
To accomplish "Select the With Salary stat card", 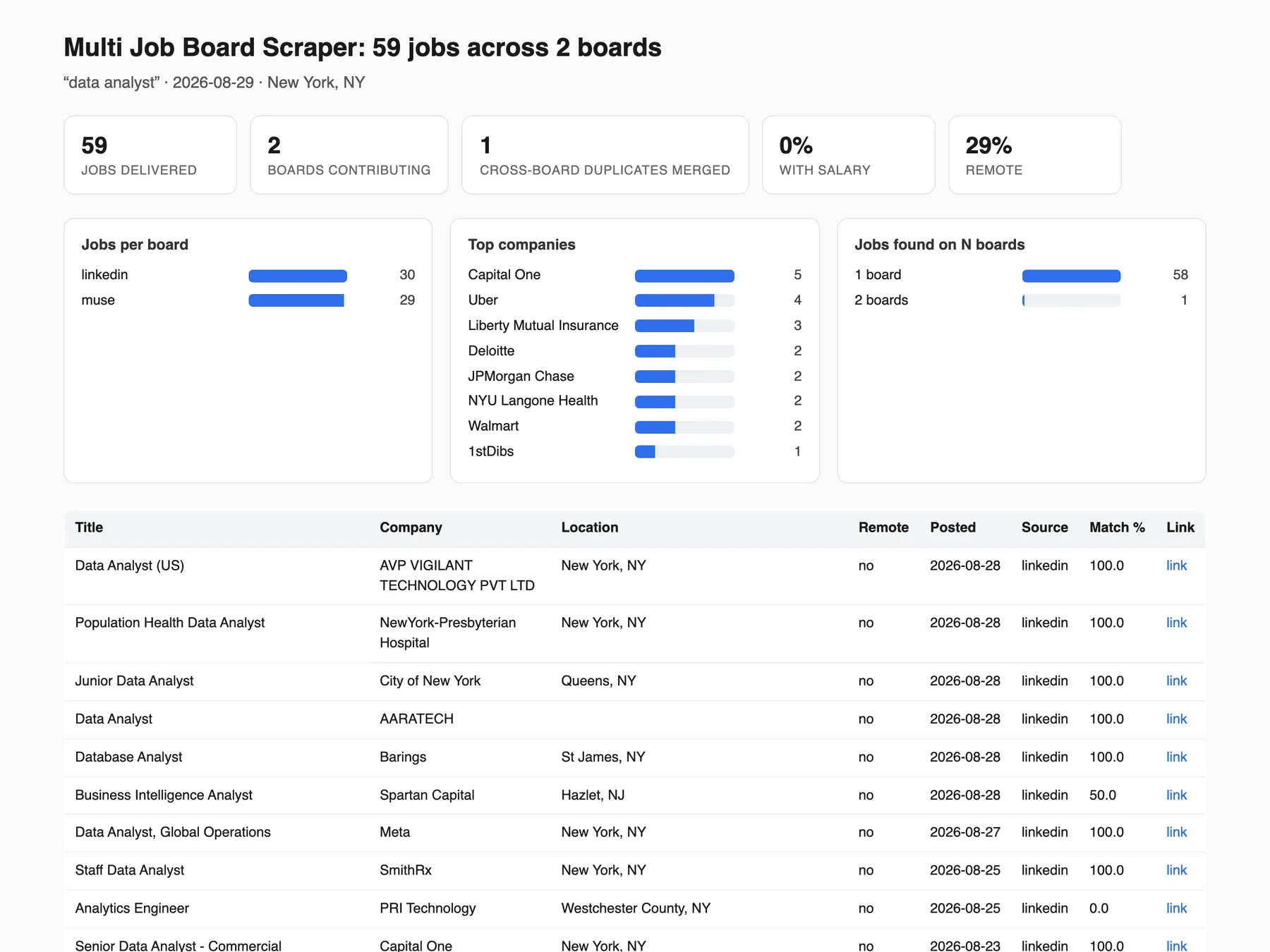I will pyautogui.click(x=849, y=155).
